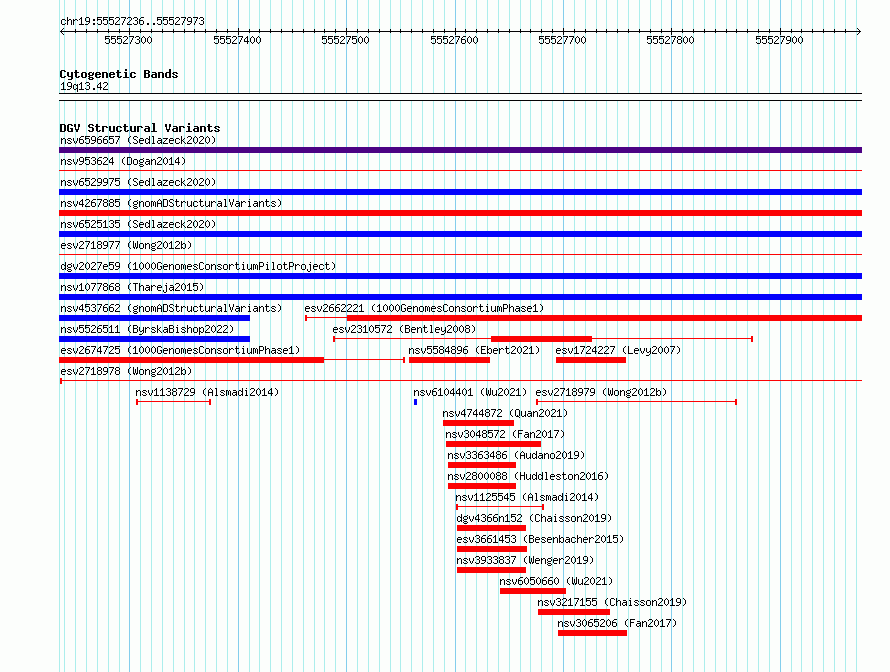Open the nsv953624 (Dogan2014) variant label
The width and height of the screenshot is (890, 672).
(123, 161)
